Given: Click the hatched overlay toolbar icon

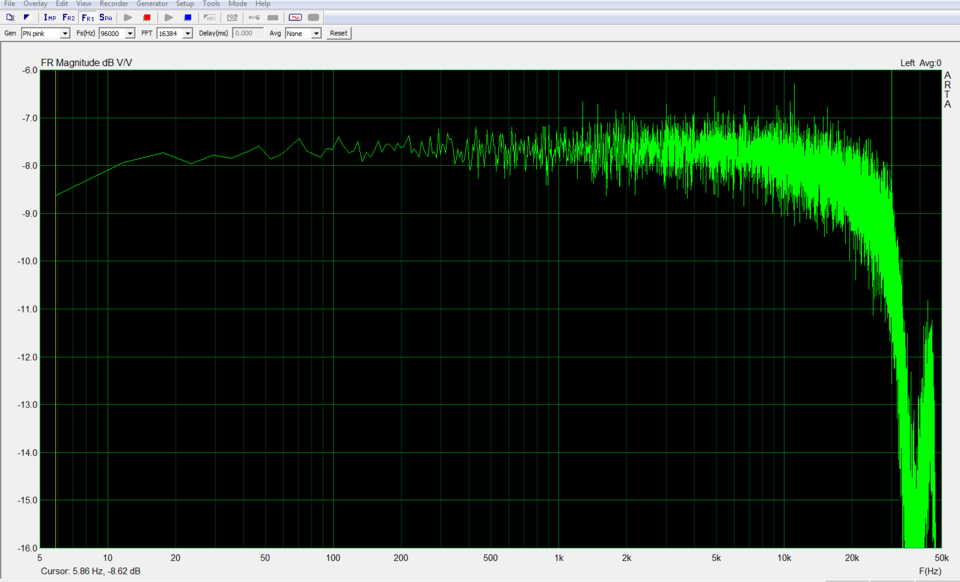Looking at the screenshot, I should pyautogui.click(x=232, y=18).
